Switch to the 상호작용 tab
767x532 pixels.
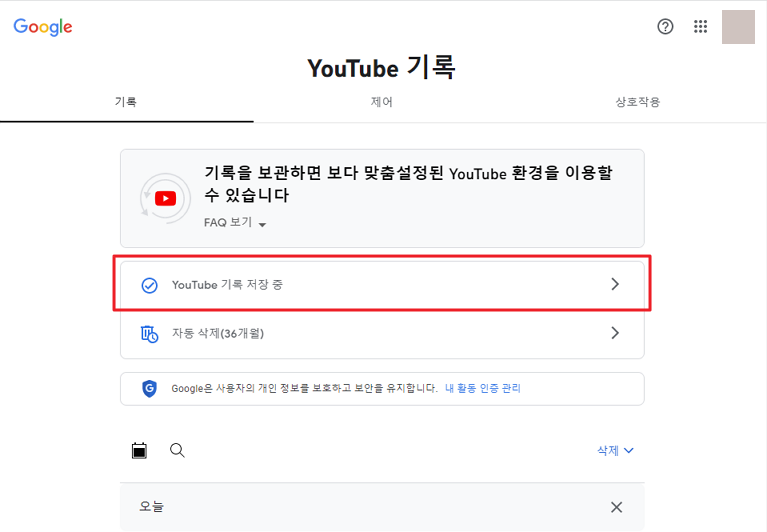638,102
